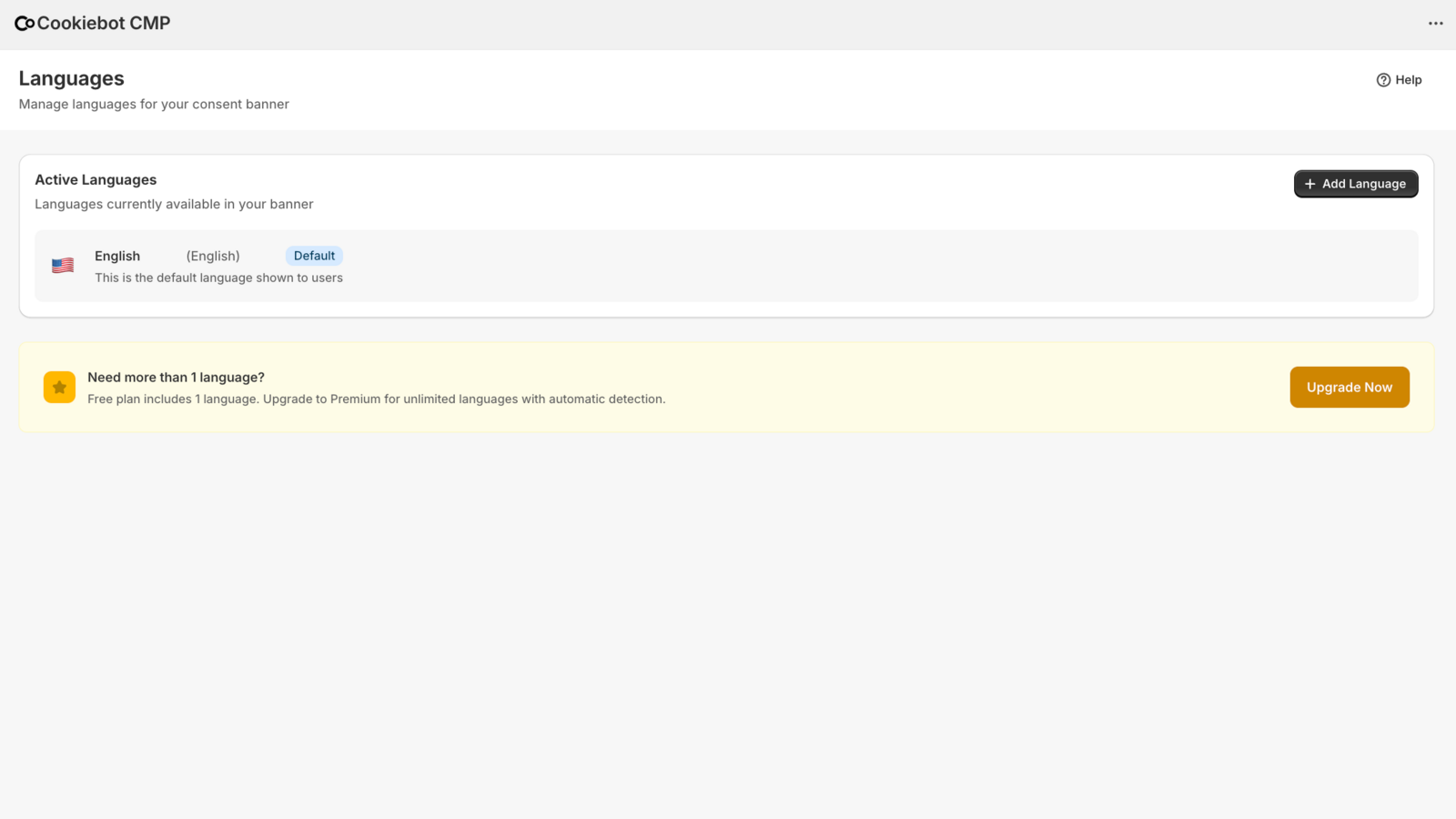Click the star icon in the upgrade banner

click(59, 387)
